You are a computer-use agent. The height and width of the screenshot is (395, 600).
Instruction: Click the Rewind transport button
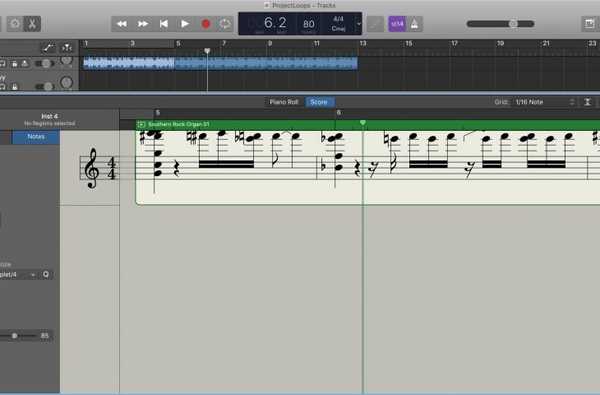(x=122, y=24)
